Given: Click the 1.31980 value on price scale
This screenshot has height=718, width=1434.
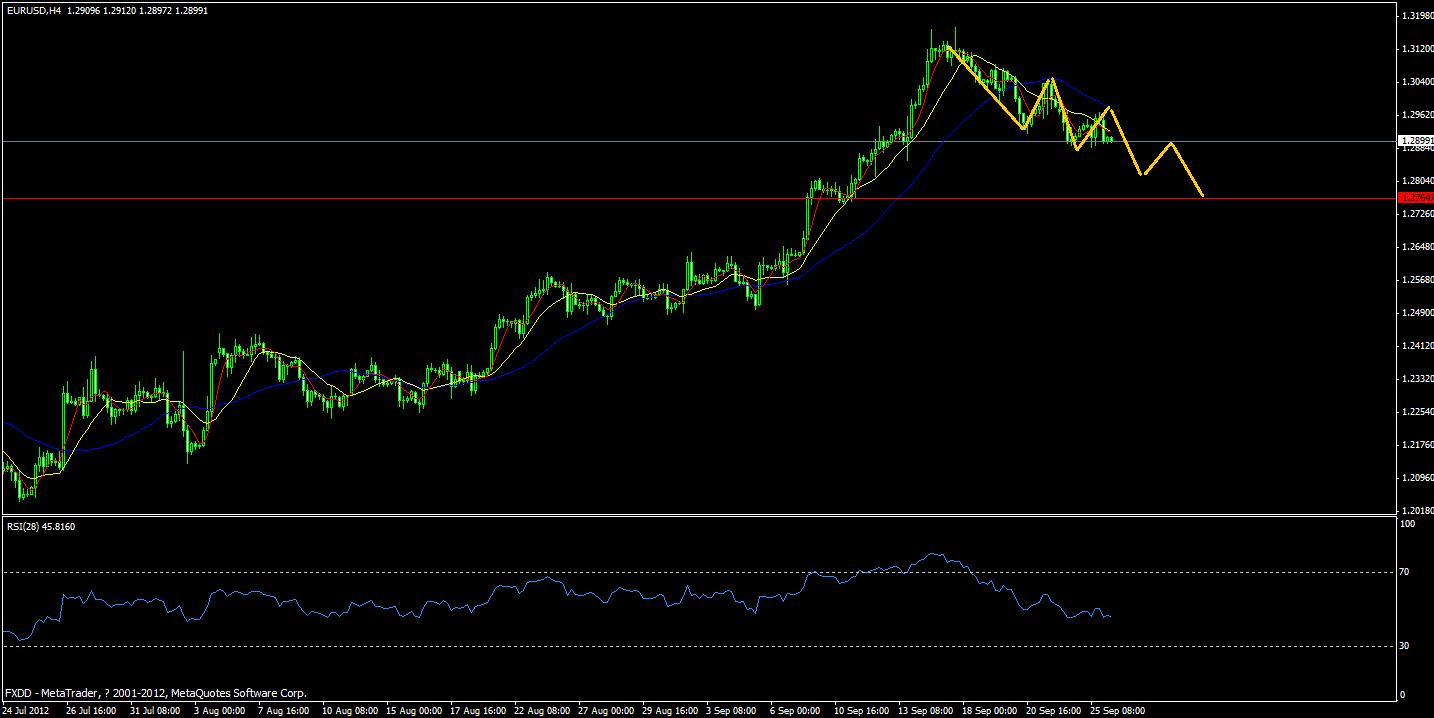Looking at the screenshot, I should pyautogui.click(x=1416, y=14).
